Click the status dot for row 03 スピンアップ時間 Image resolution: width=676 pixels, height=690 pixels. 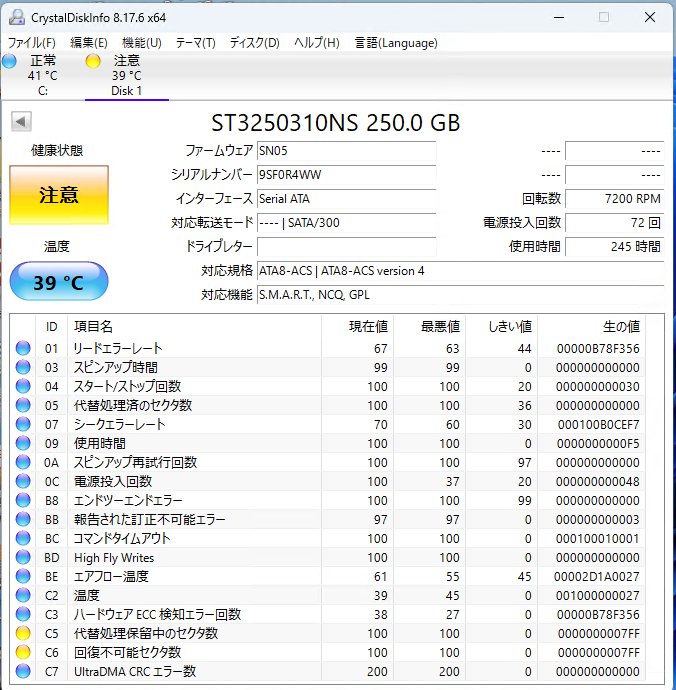click(23, 367)
